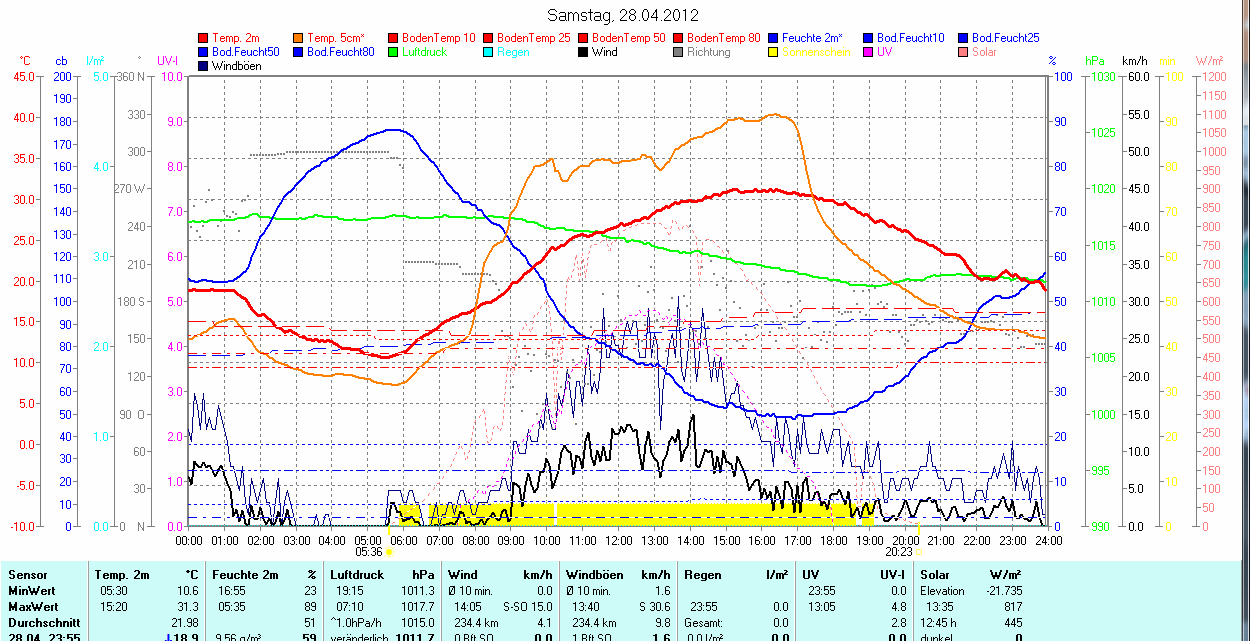Click the dark blue Windböen legend swatch
This screenshot has width=1250, height=641.
[204, 66]
